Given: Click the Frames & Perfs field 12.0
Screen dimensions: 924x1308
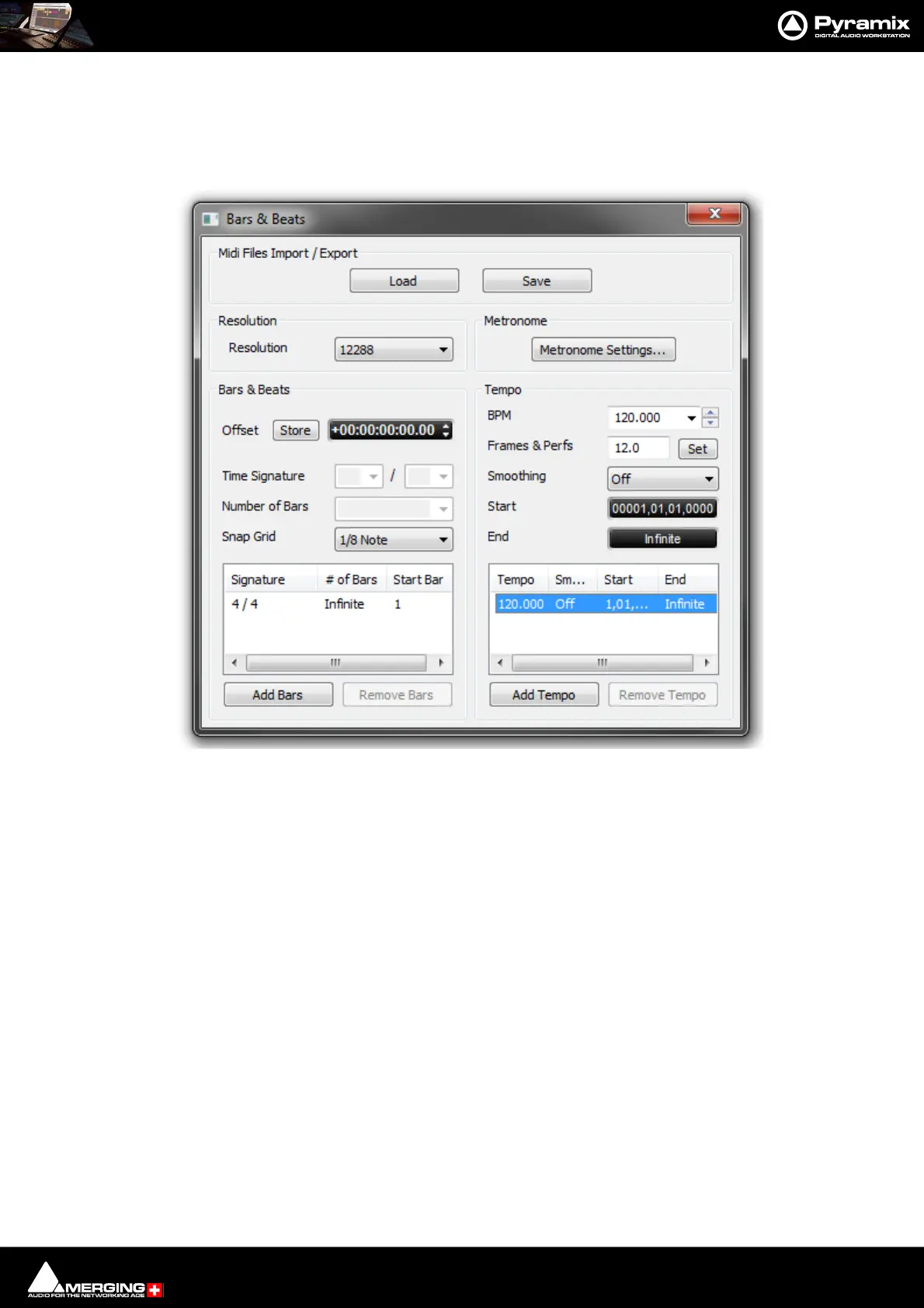Looking at the screenshot, I should (638, 448).
